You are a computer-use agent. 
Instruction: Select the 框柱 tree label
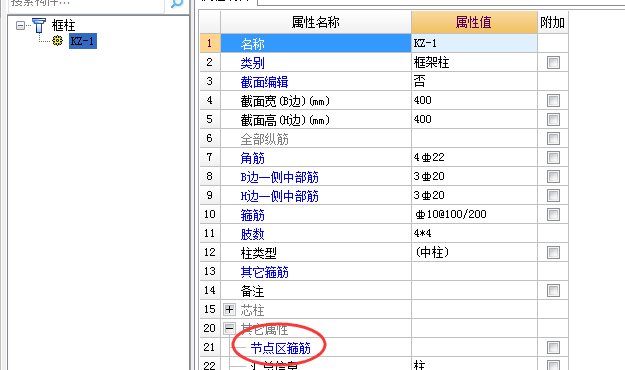point(63,26)
